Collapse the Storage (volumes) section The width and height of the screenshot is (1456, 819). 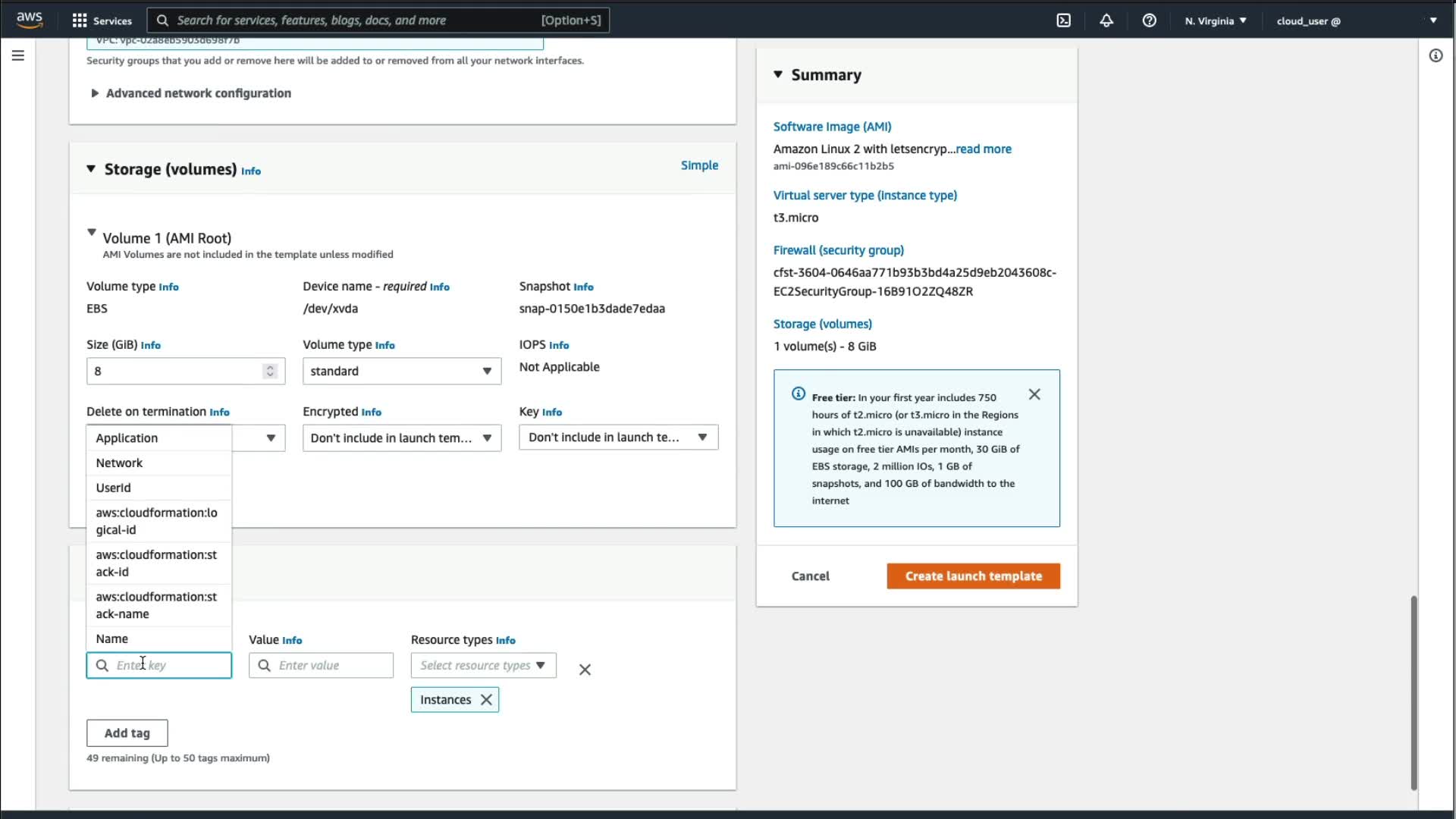(91, 169)
